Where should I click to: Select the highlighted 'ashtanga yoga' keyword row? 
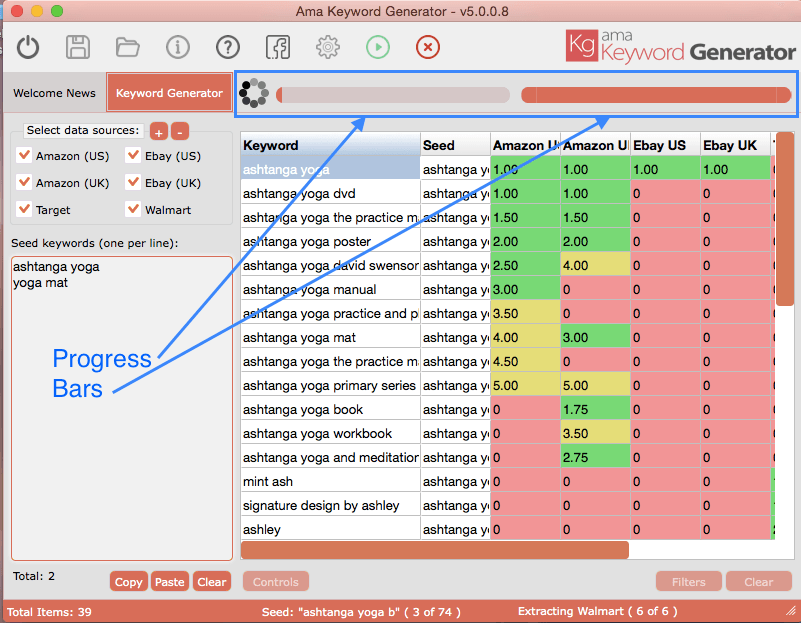tap(331, 170)
